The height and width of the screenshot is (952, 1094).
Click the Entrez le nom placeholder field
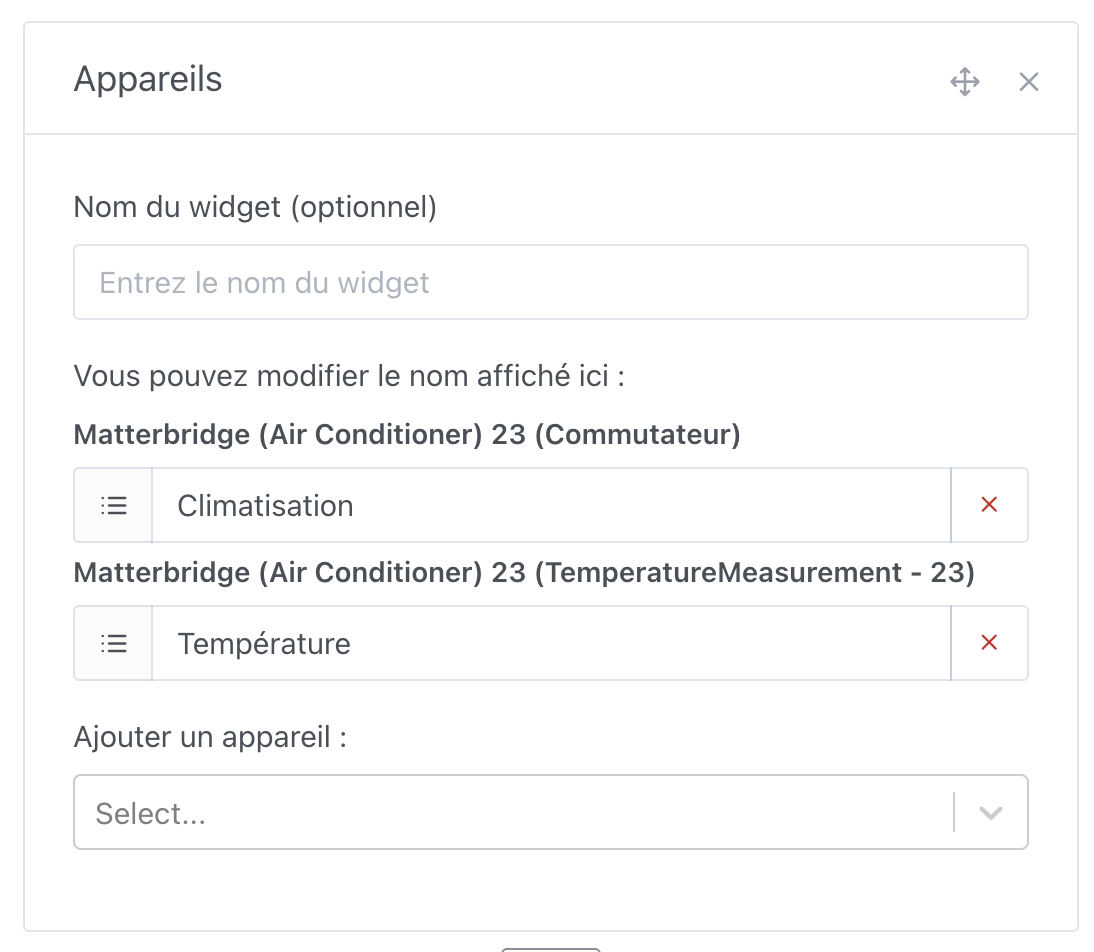coord(550,282)
